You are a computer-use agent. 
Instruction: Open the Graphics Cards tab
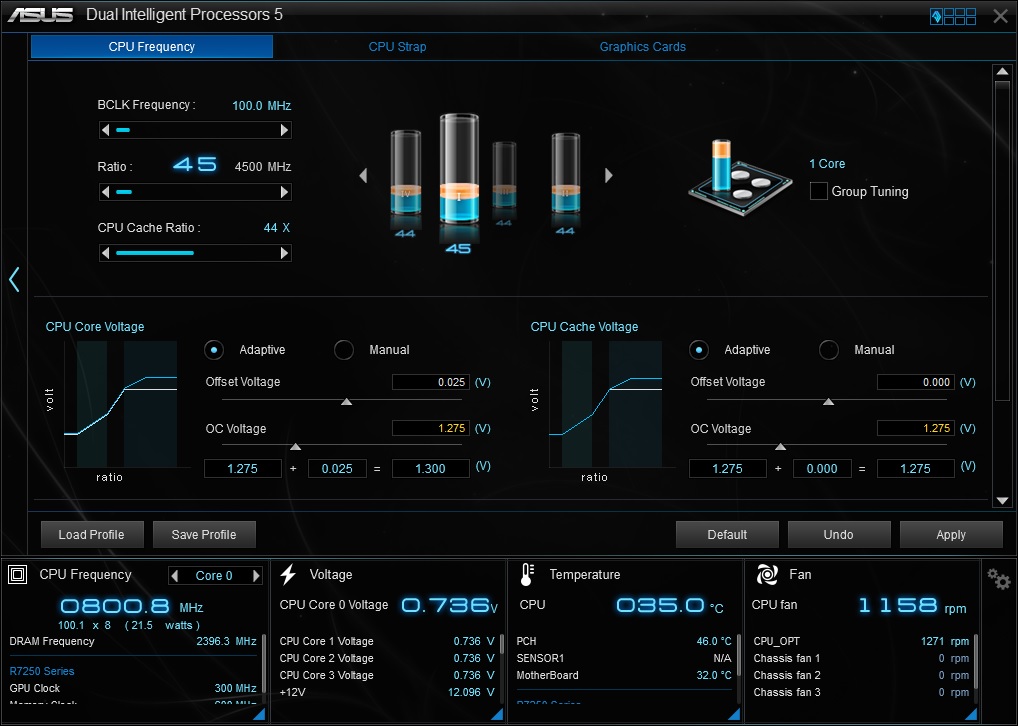click(643, 47)
